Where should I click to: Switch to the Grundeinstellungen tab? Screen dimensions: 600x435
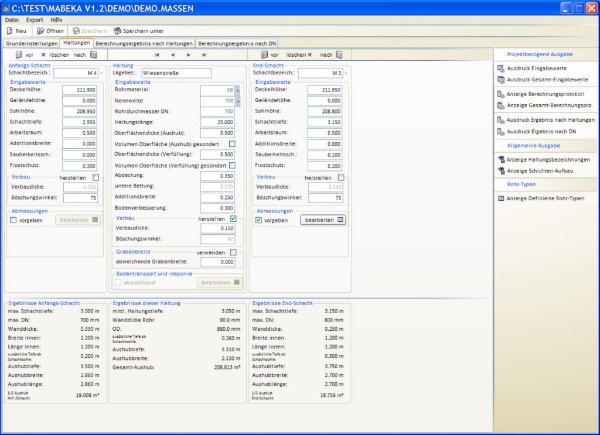pos(31,44)
